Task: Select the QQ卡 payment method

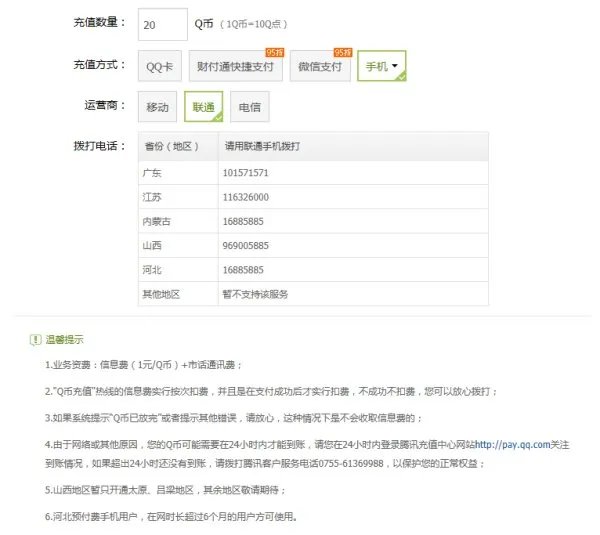Action: click(160, 66)
